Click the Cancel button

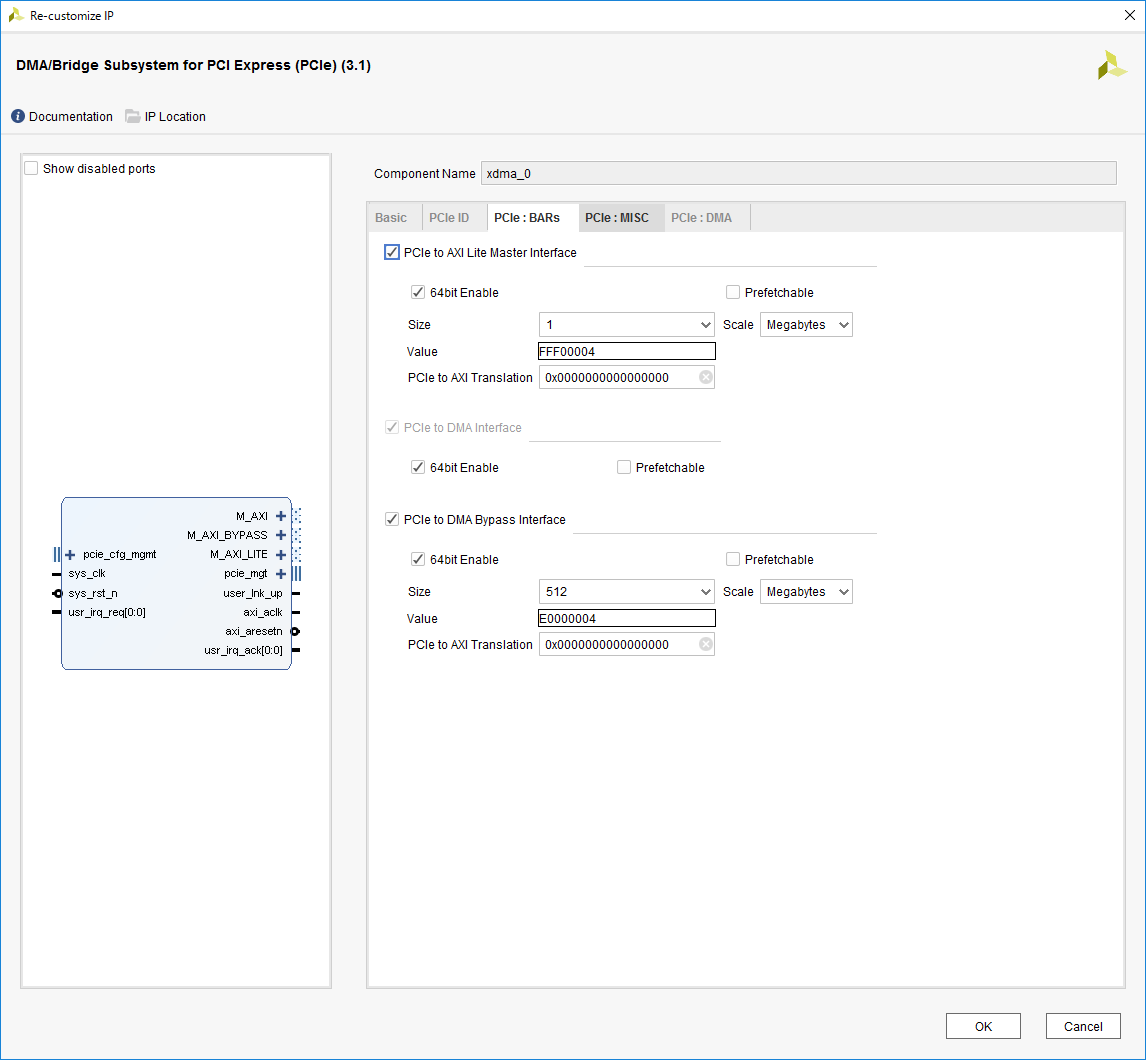(1083, 1026)
